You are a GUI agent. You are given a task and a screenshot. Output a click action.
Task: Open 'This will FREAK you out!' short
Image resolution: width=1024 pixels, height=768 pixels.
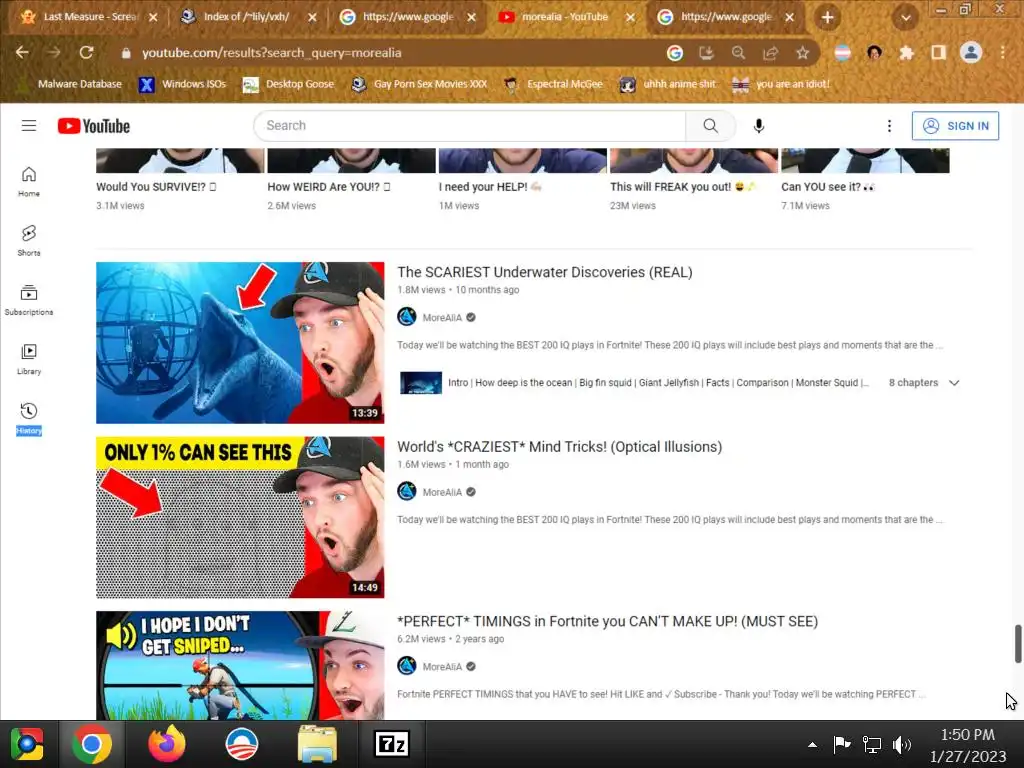[x=682, y=187]
